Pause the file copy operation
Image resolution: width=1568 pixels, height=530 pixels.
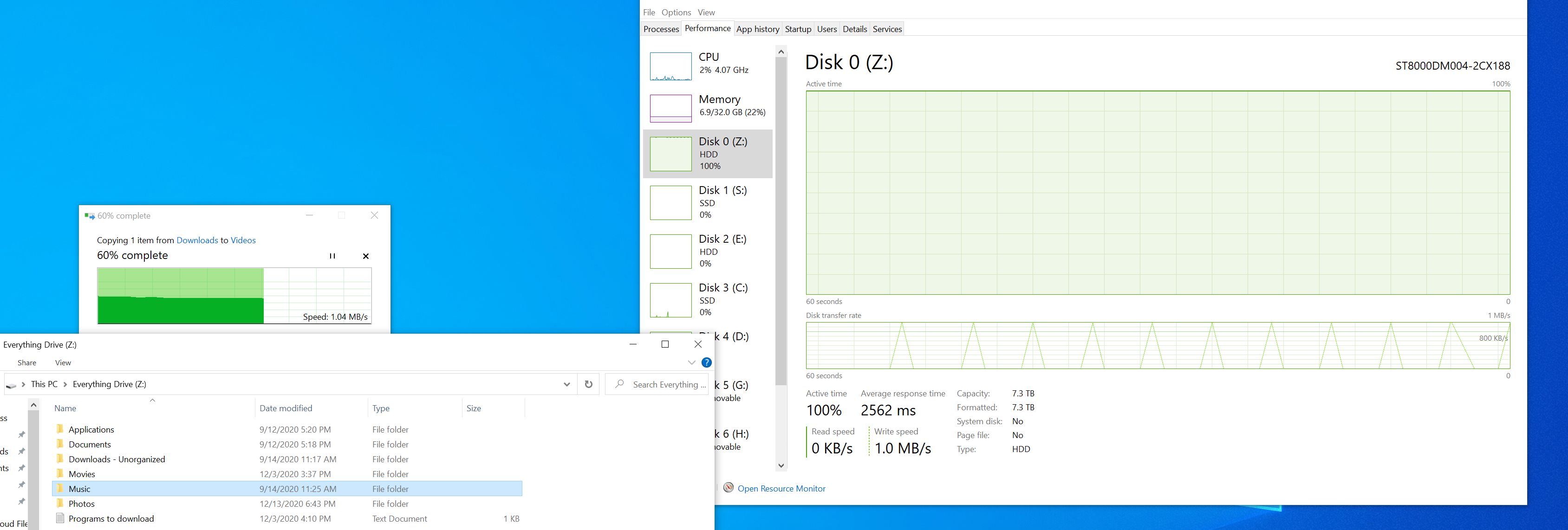332,256
